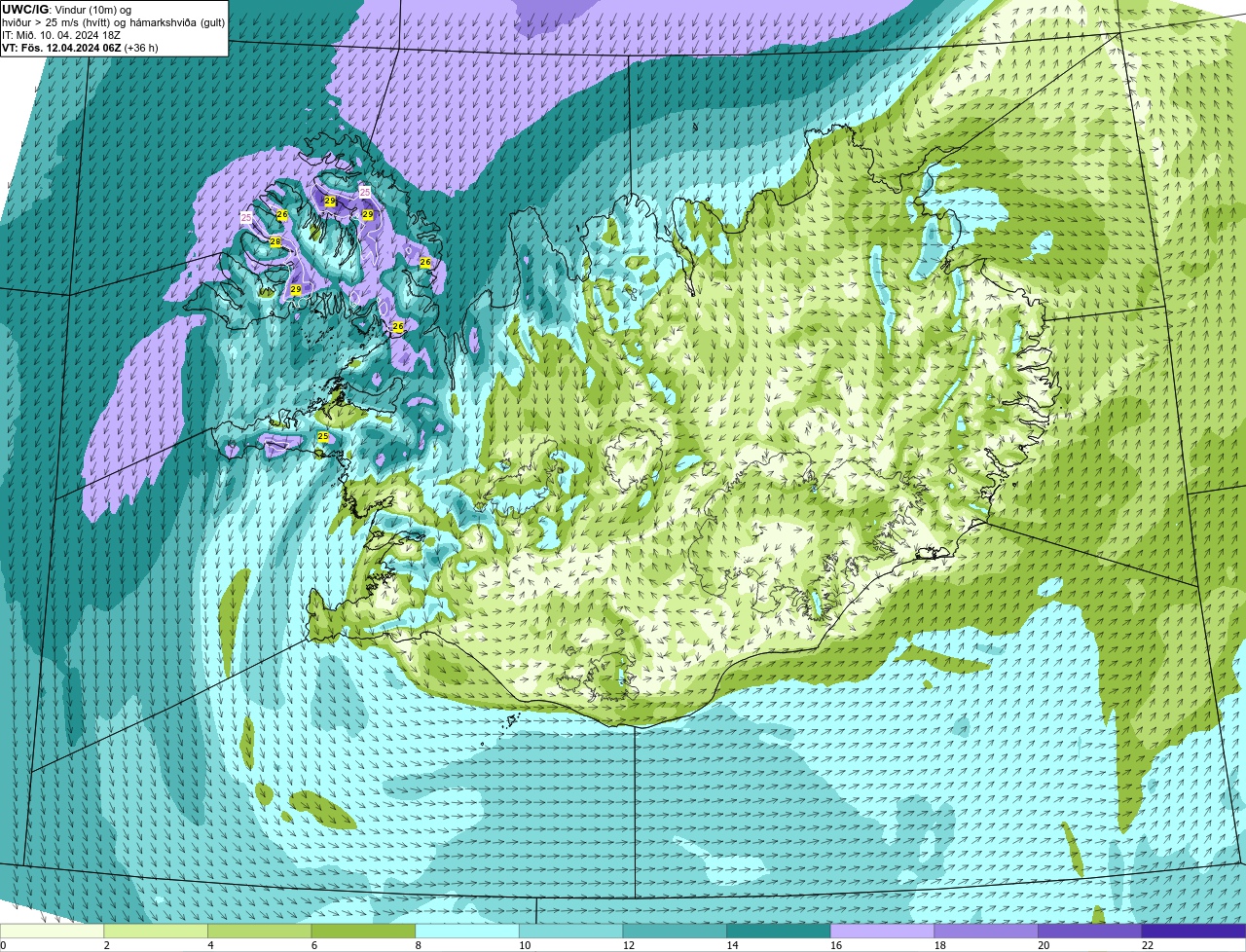The height and width of the screenshot is (952, 1246).
Task: Click the 18–20 m/s legend color band
Action: [986, 931]
